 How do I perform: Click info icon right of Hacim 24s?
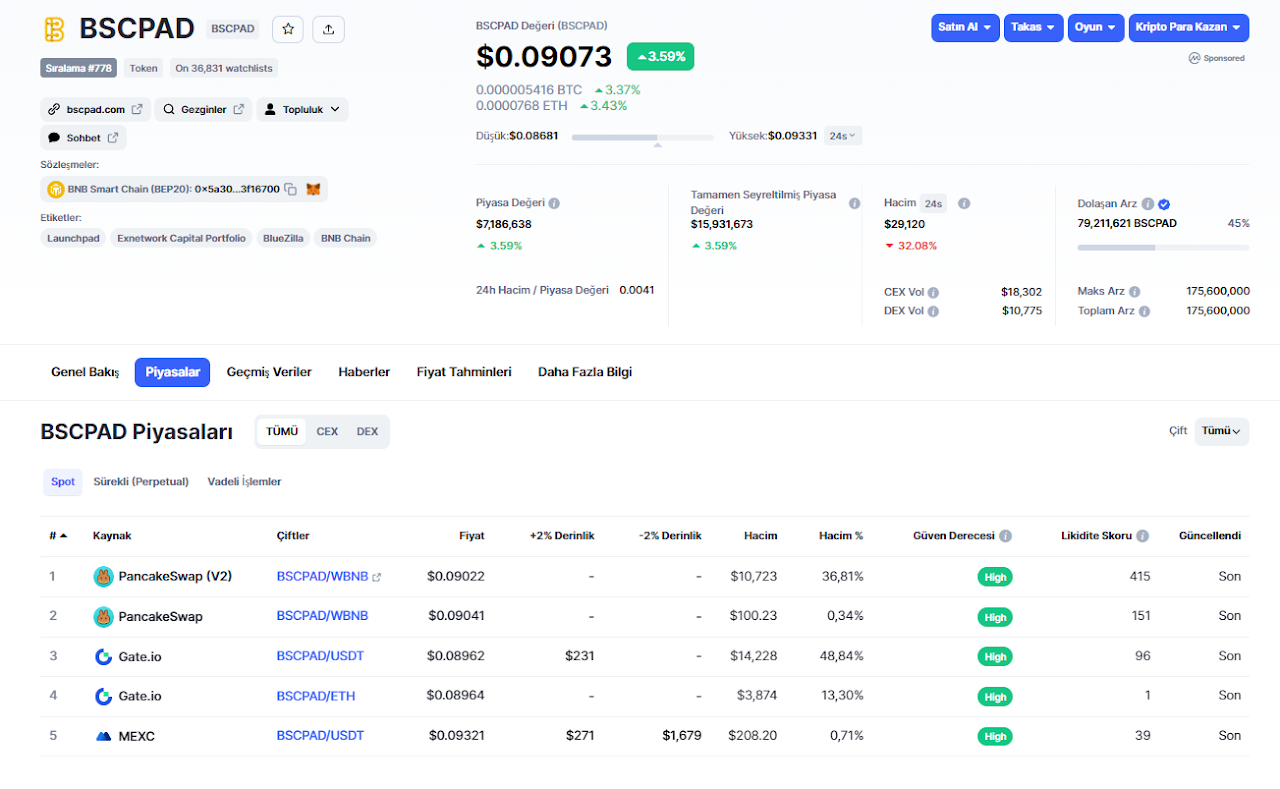(x=964, y=203)
